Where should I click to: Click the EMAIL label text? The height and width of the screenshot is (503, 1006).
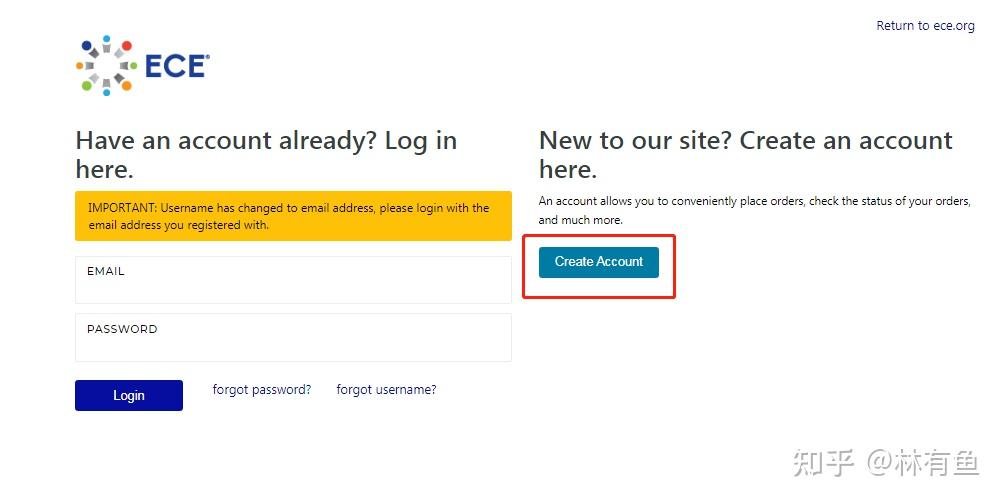[x=106, y=271]
